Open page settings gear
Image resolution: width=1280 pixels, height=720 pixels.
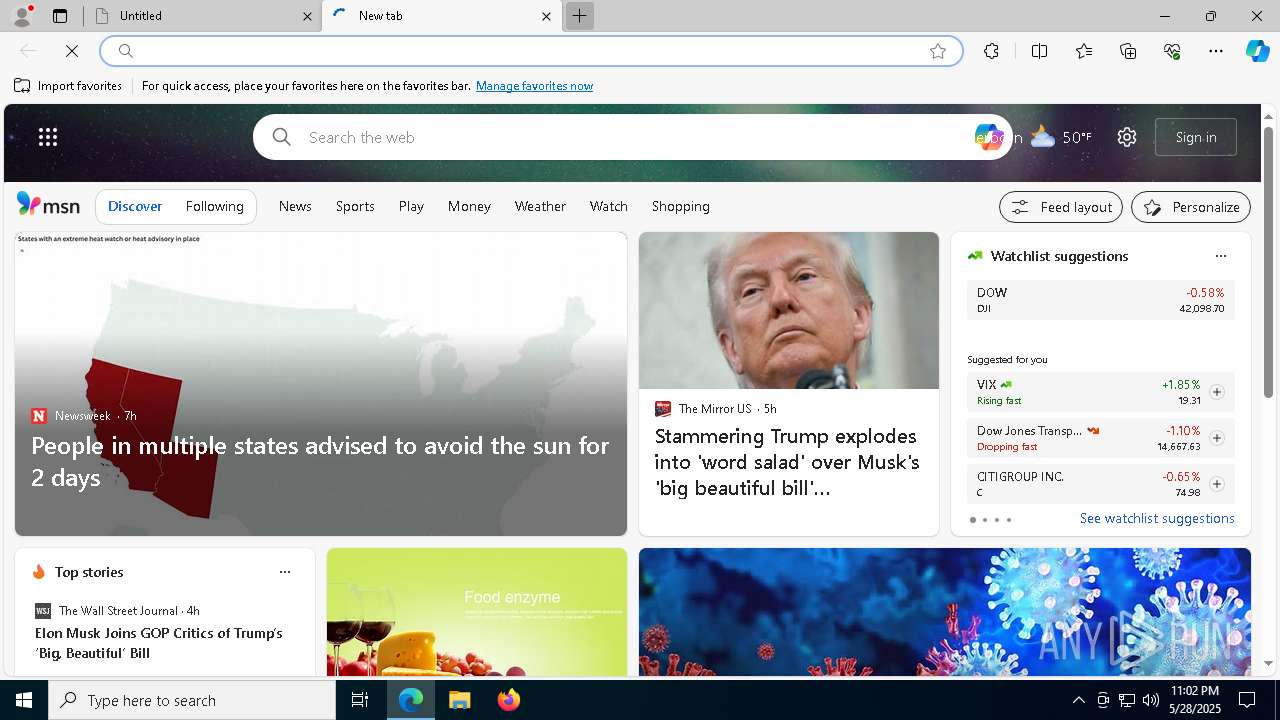point(1127,137)
